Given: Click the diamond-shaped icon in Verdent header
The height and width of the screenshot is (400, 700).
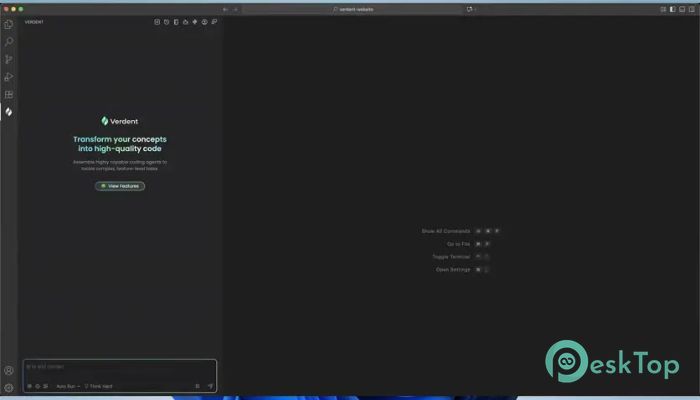Looking at the screenshot, I should pyautogui.click(x=195, y=22).
